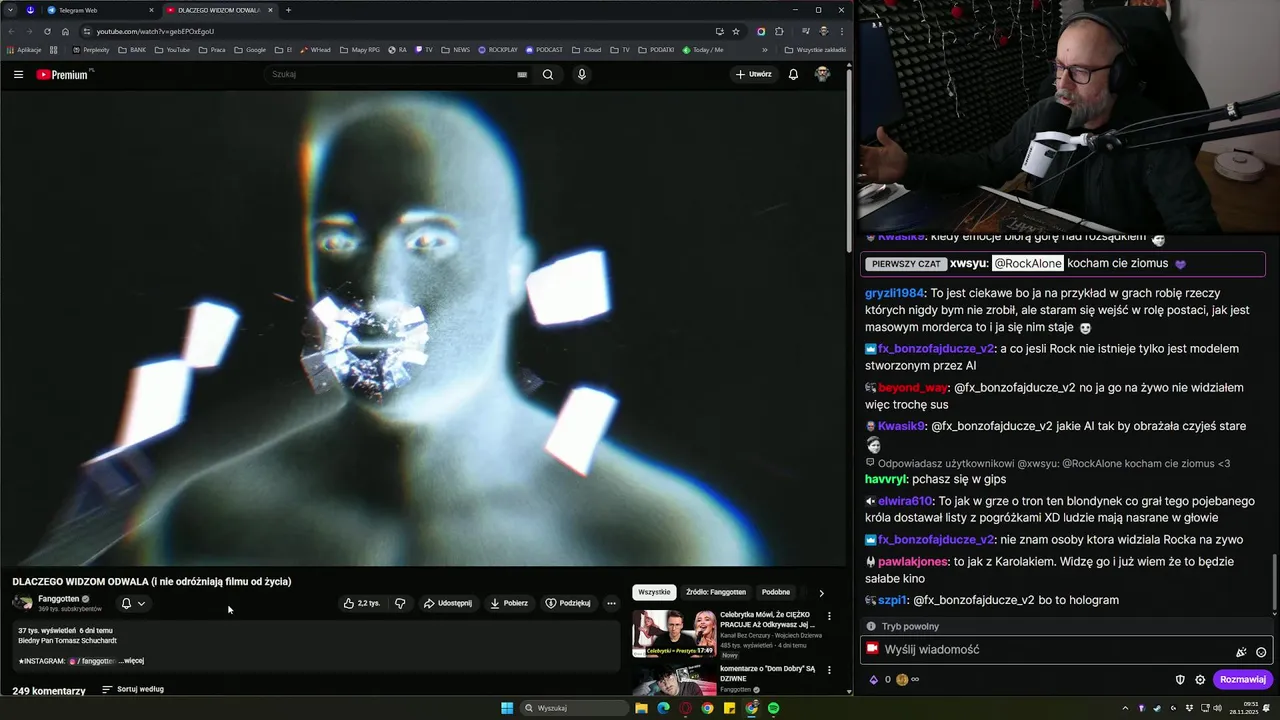Image resolution: width=1280 pixels, height=720 pixels.
Task: Show more bookmarks with the chevron overflow
Action: pos(765,49)
